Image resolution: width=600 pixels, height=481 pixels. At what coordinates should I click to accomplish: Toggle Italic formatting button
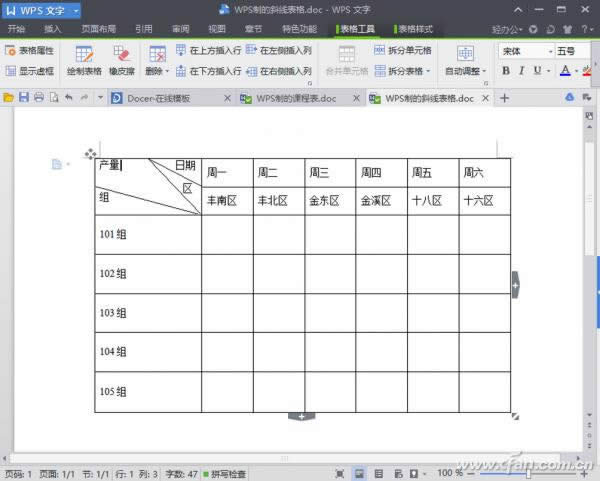(x=522, y=71)
